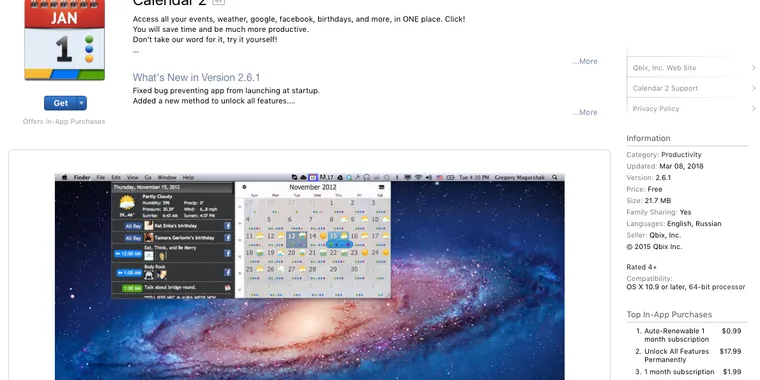The height and width of the screenshot is (380, 760).
Task: Click the chevron beside Qbix, Inc. Web Site
Action: pos(754,68)
